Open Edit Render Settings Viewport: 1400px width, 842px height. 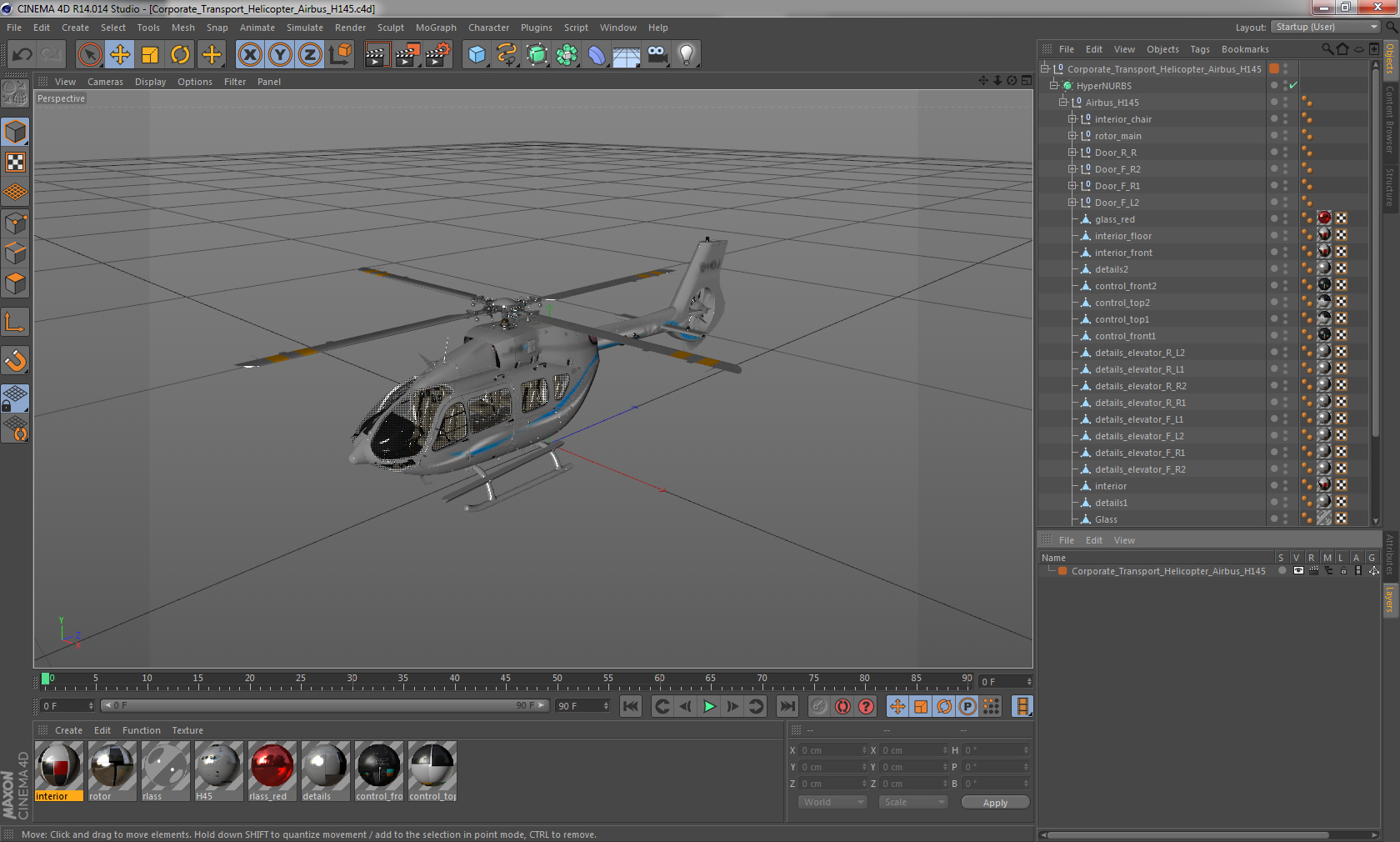point(437,55)
